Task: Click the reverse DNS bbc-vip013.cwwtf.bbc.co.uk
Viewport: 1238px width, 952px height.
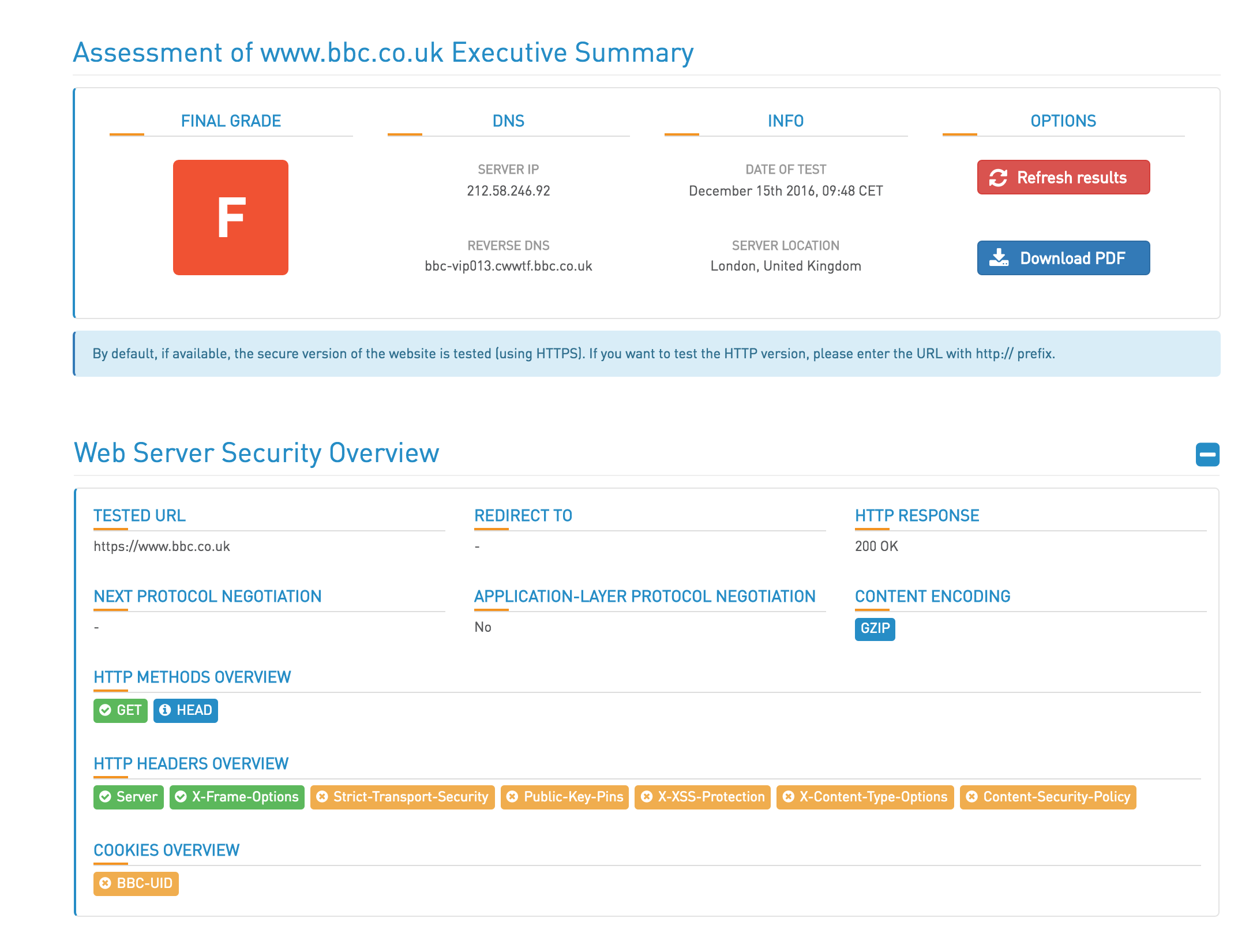Action: (x=508, y=266)
